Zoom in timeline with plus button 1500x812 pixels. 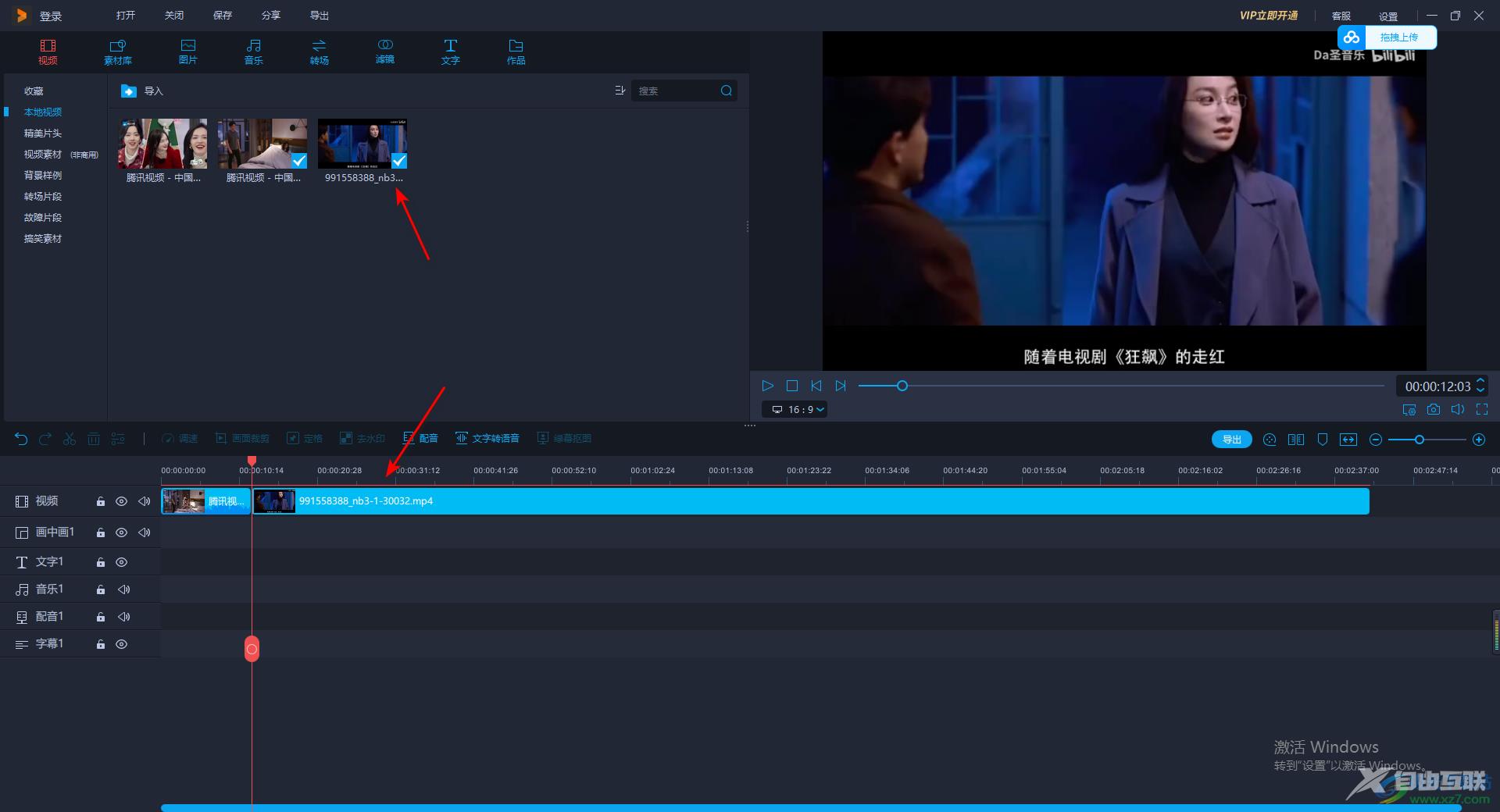tap(1479, 440)
